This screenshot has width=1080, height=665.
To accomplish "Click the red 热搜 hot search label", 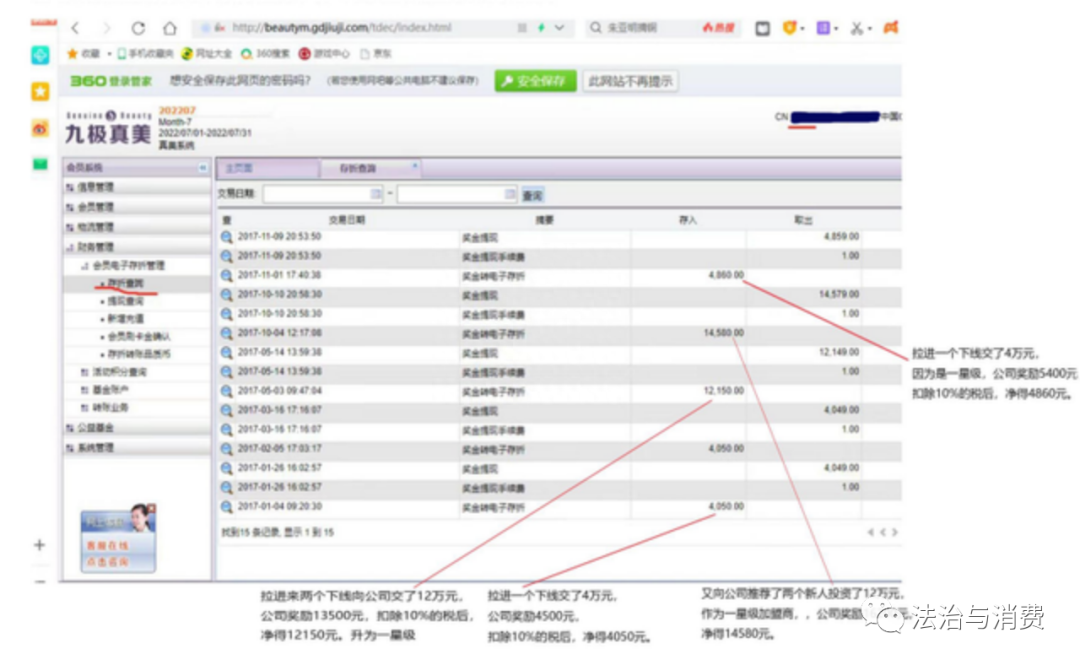I will click(x=718, y=28).
